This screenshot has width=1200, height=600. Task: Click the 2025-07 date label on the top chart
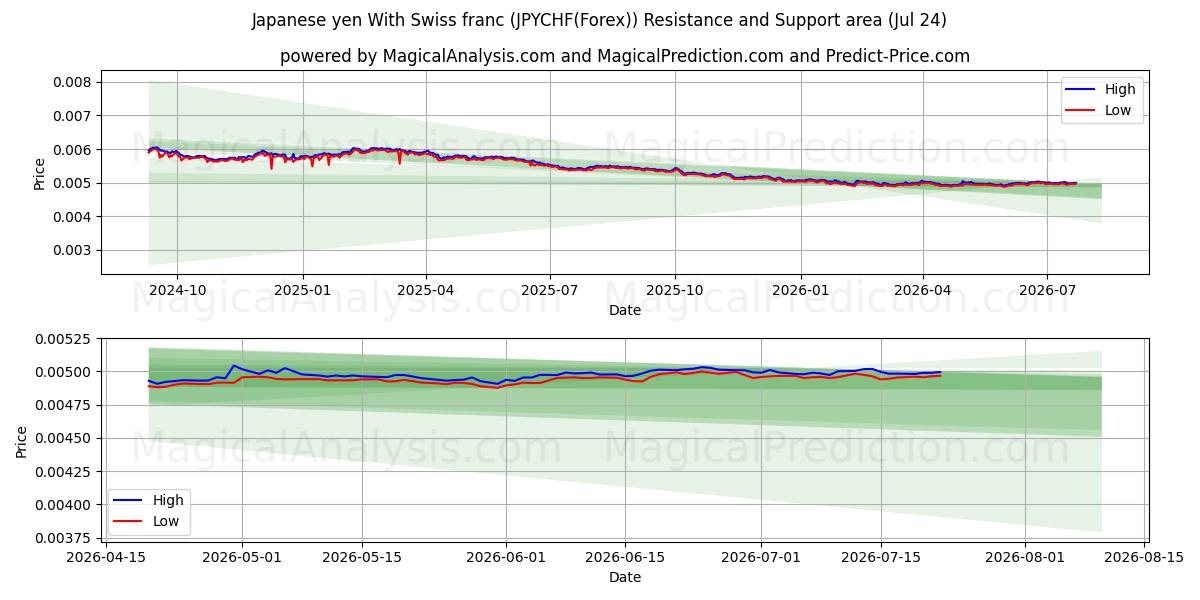(550, 291)
